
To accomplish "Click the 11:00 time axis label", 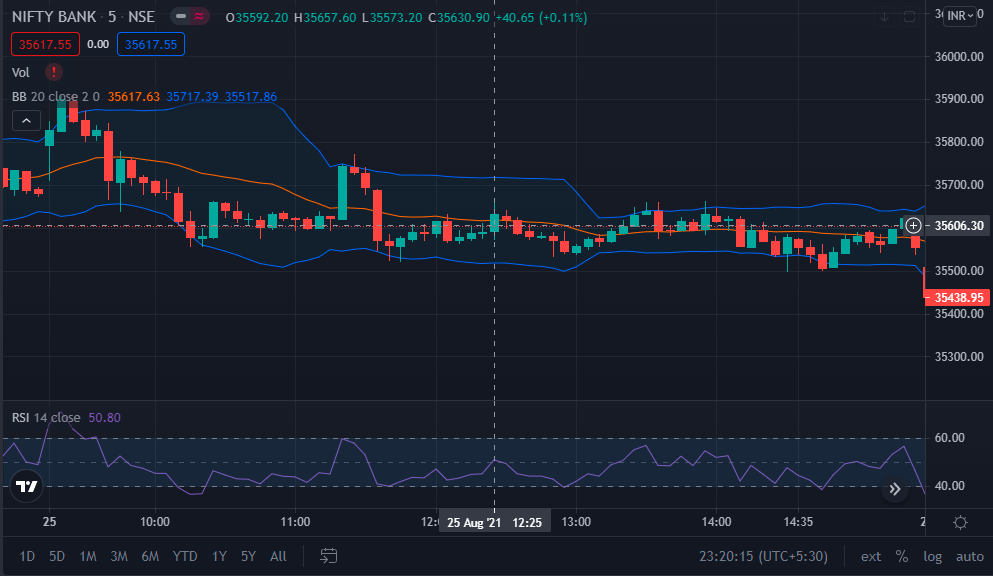I will (x=295, y=522).
